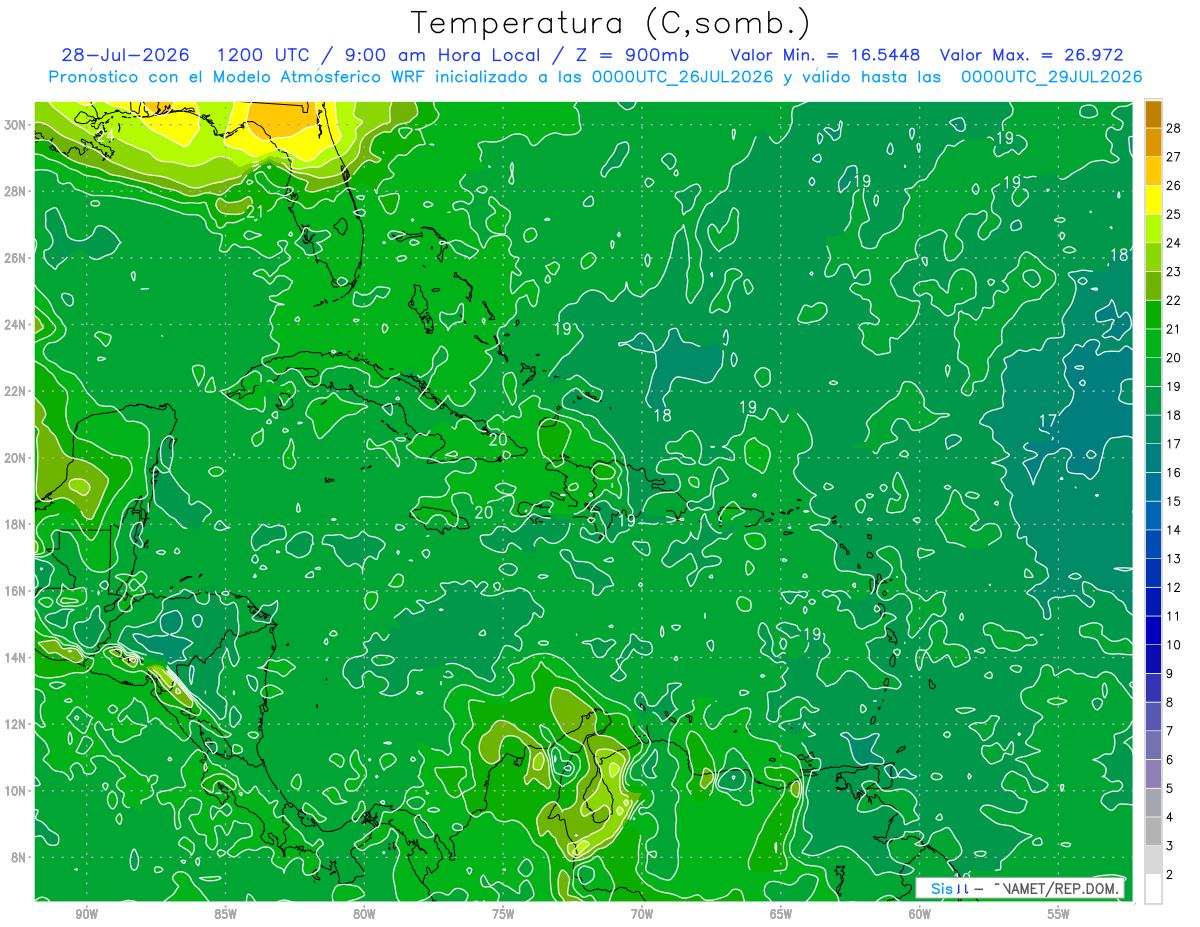
Task: Click the "21" contour label in the Gulf
Action: point(255,212)
